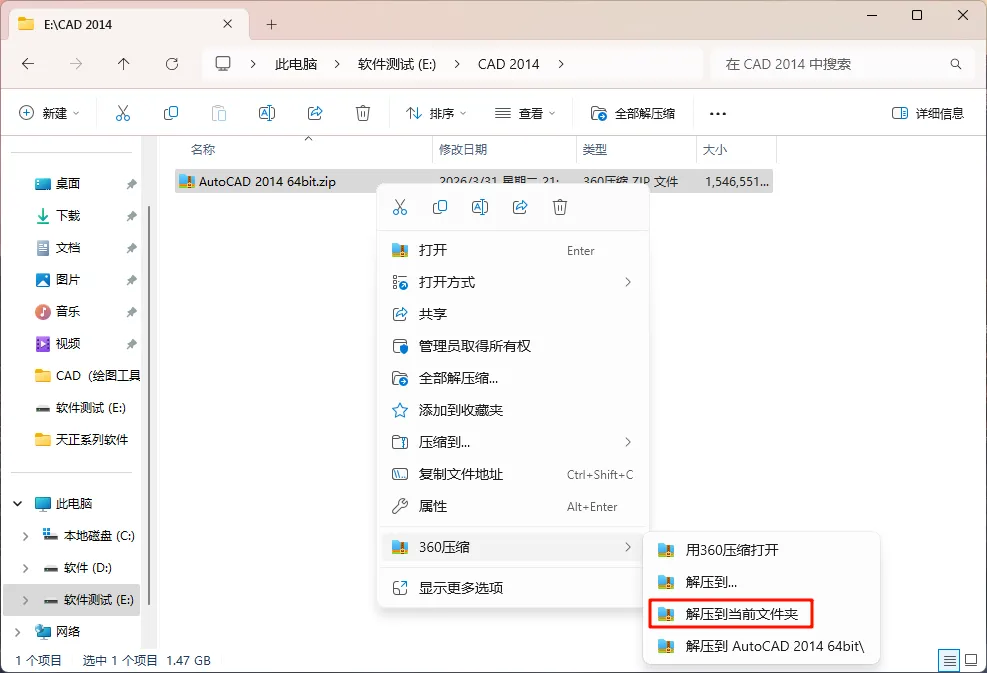Open the 打开方式 submenu
The width and height of the screenshot is (987, 673).
click(512, 282)
